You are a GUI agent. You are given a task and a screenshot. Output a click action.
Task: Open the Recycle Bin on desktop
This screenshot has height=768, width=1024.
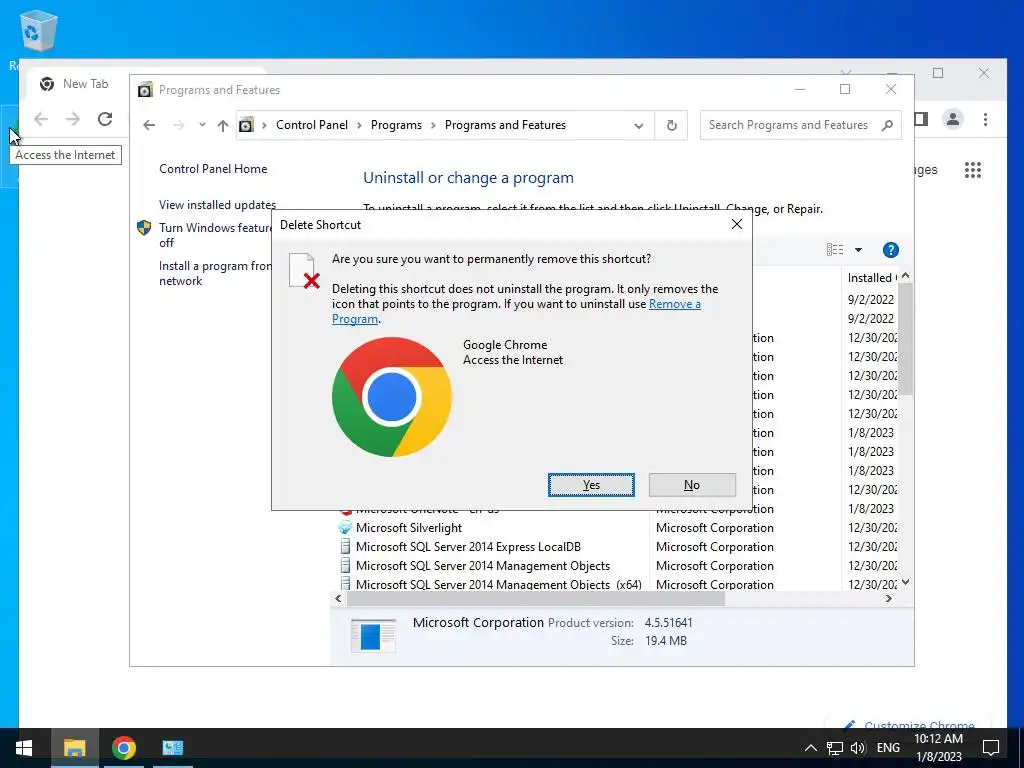38,31
